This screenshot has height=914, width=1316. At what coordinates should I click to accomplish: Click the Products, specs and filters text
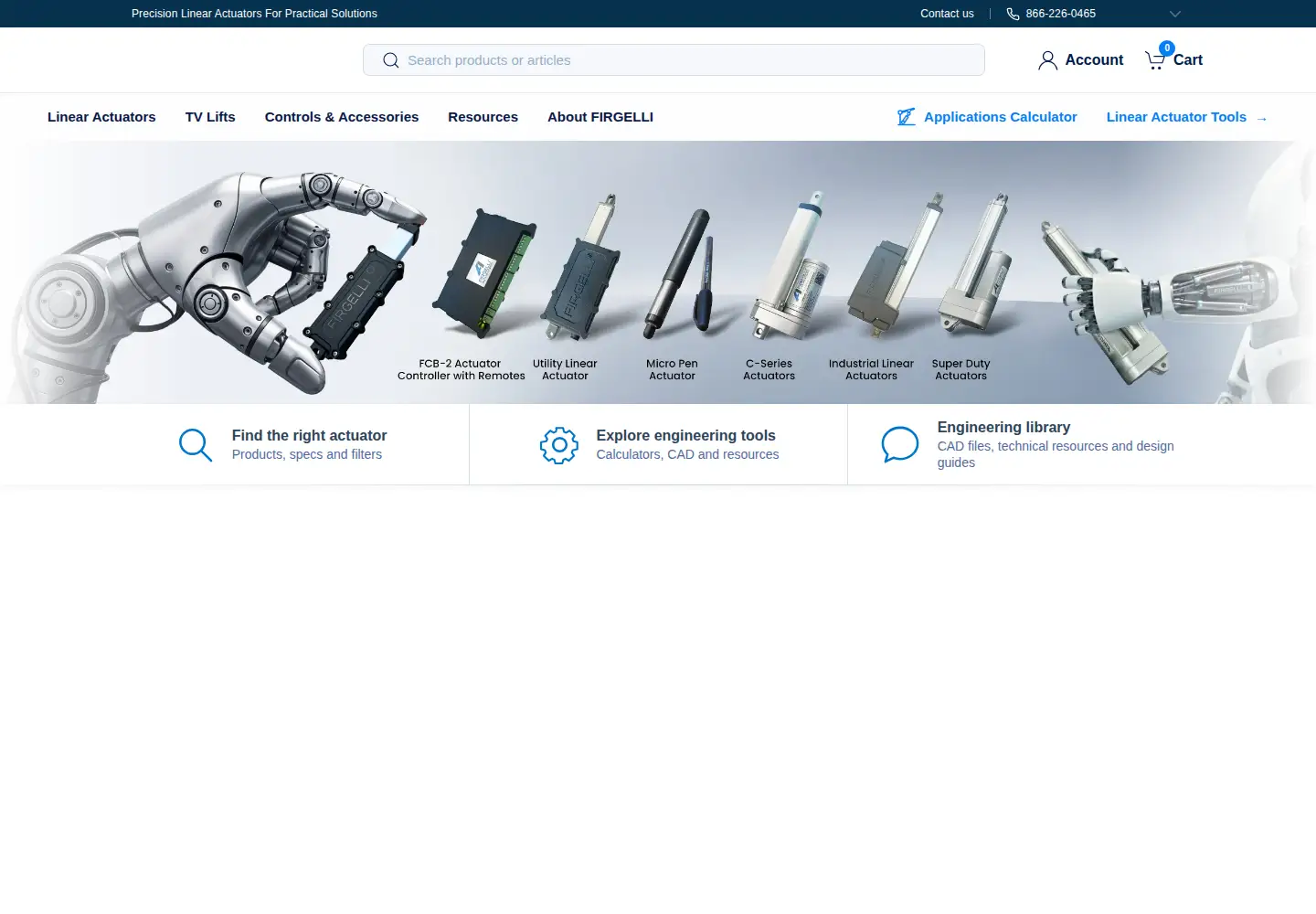coord(307,454)
